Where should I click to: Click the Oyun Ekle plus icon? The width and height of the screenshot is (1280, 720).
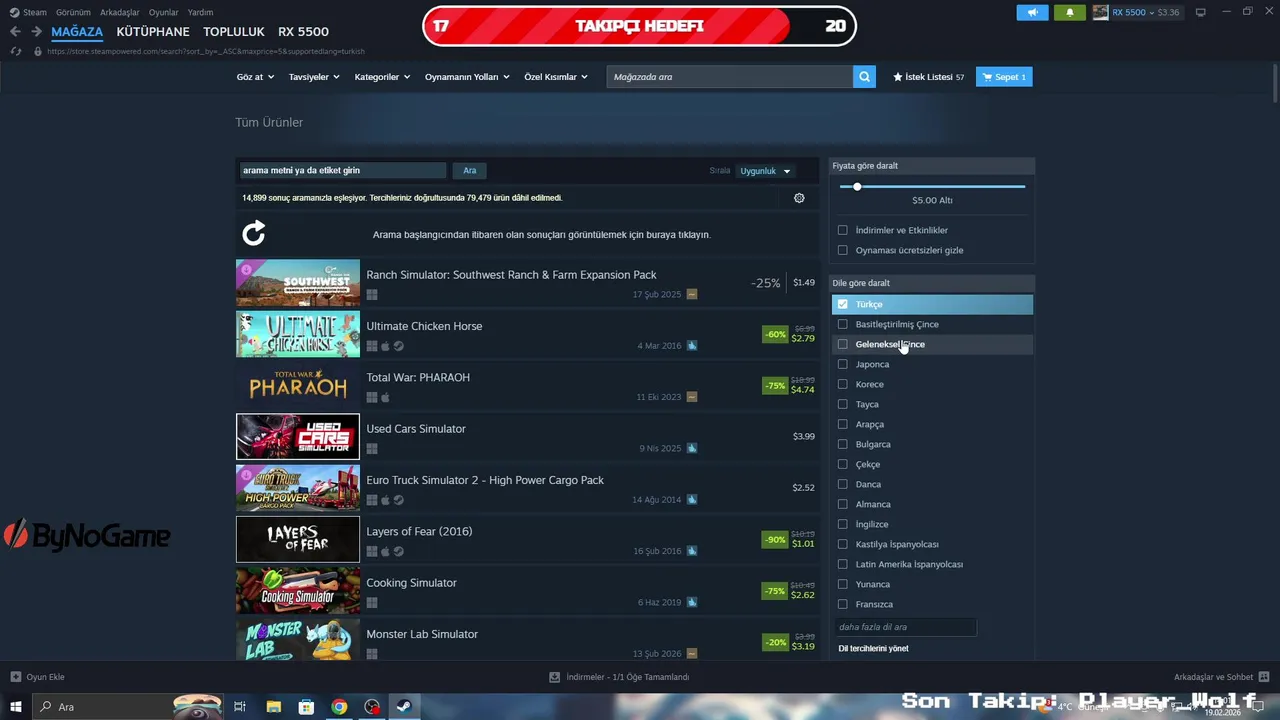(15, 677)
